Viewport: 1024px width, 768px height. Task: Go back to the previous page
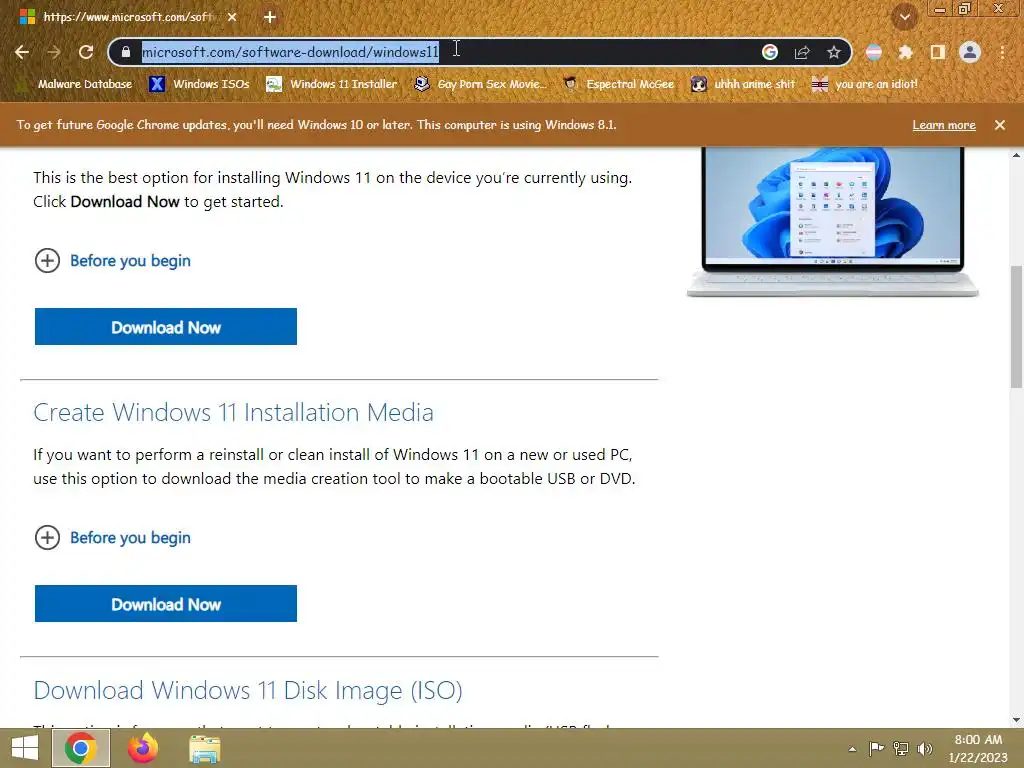pyautogui.click(x=22, y=52)
